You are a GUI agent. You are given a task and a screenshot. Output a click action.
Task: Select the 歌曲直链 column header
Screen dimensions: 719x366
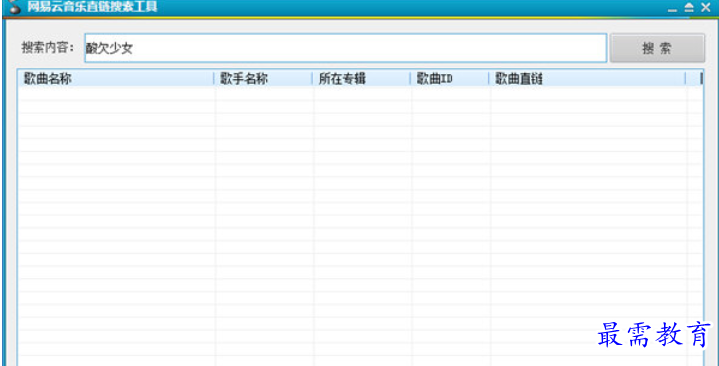point(588,78)
